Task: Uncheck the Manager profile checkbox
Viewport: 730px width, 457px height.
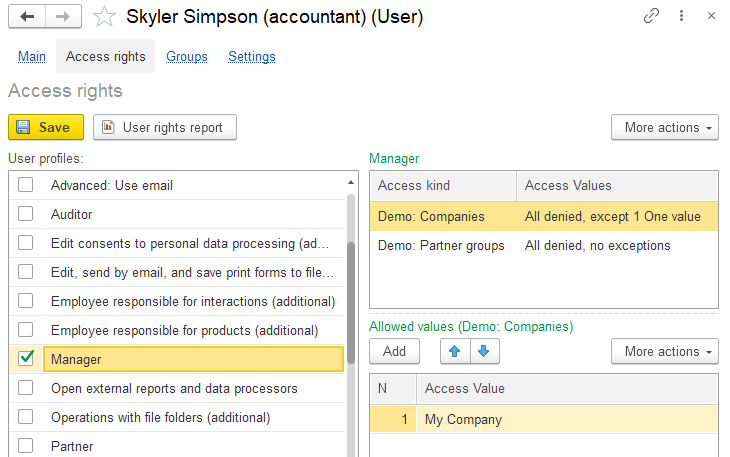Action: tap(26, 358)
